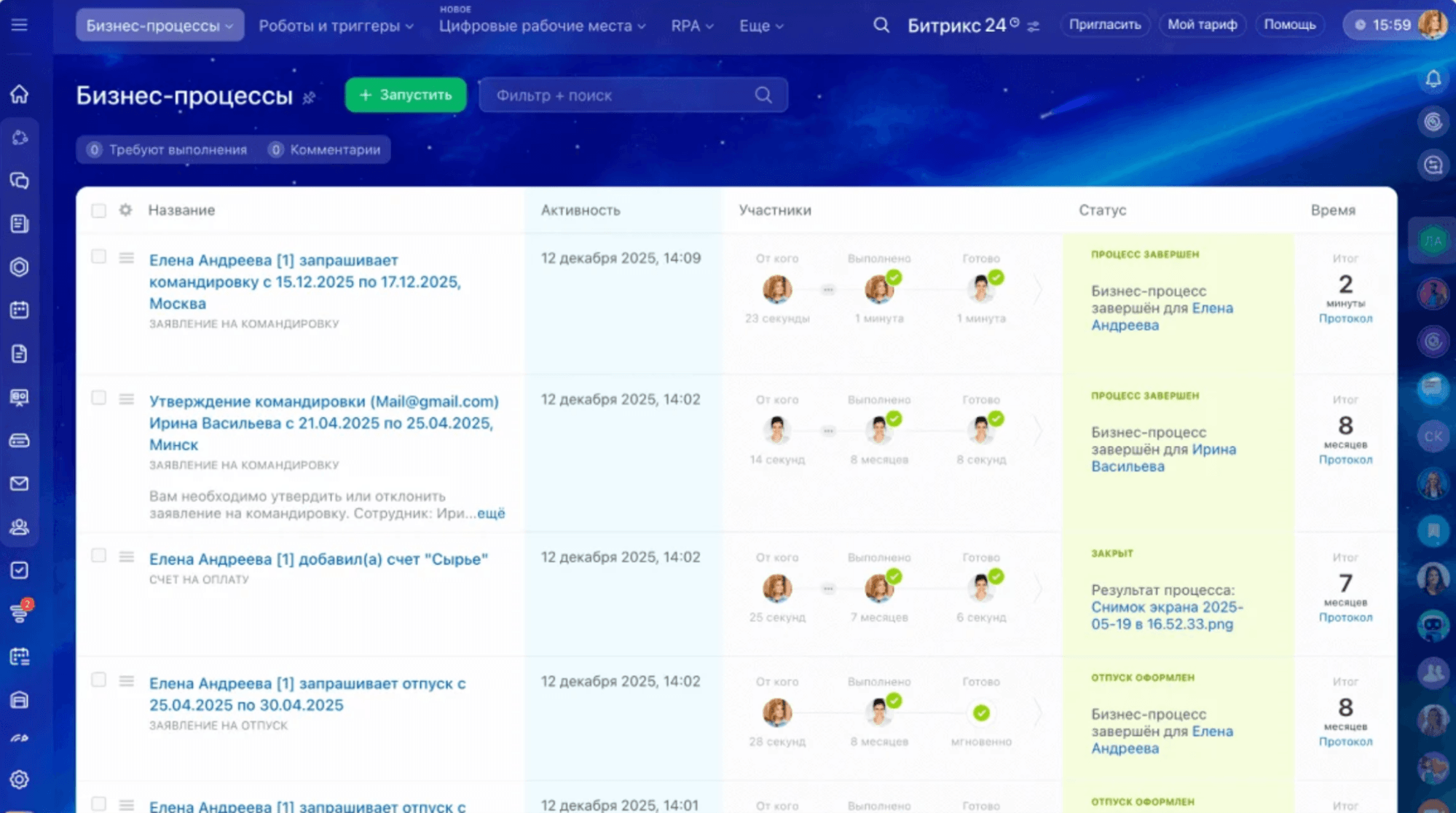Open the row menu for Москва trip request

click(127, 258)
